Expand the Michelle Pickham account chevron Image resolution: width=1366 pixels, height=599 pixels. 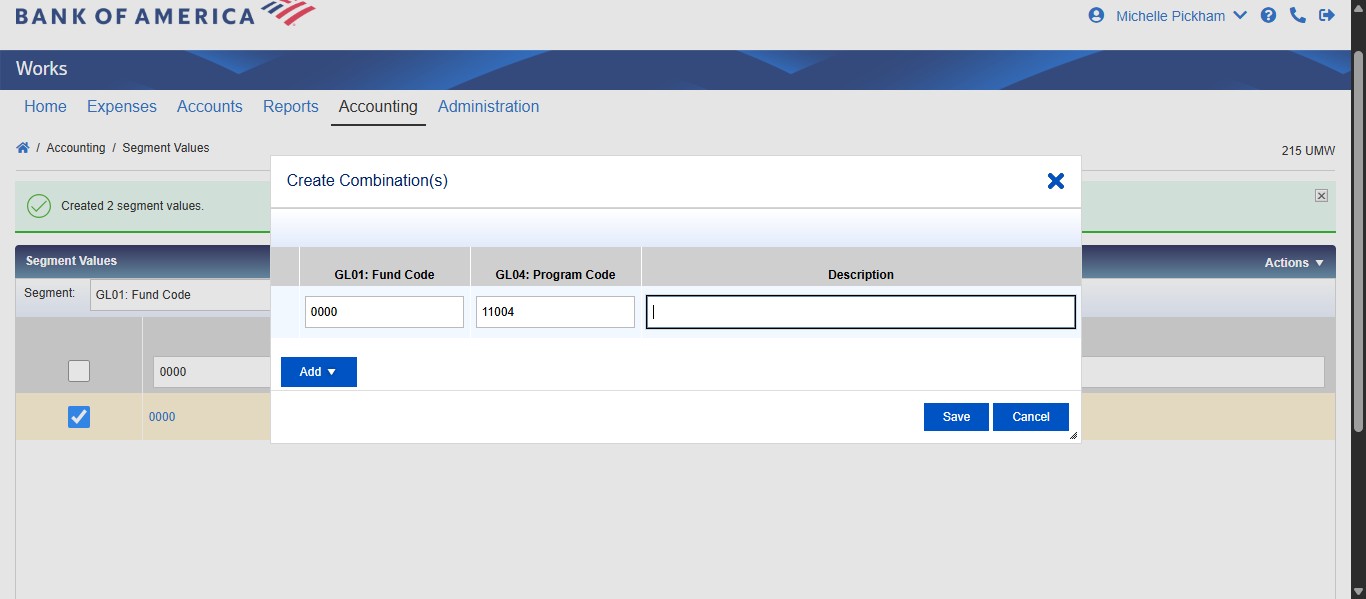tap(1240, 15)
